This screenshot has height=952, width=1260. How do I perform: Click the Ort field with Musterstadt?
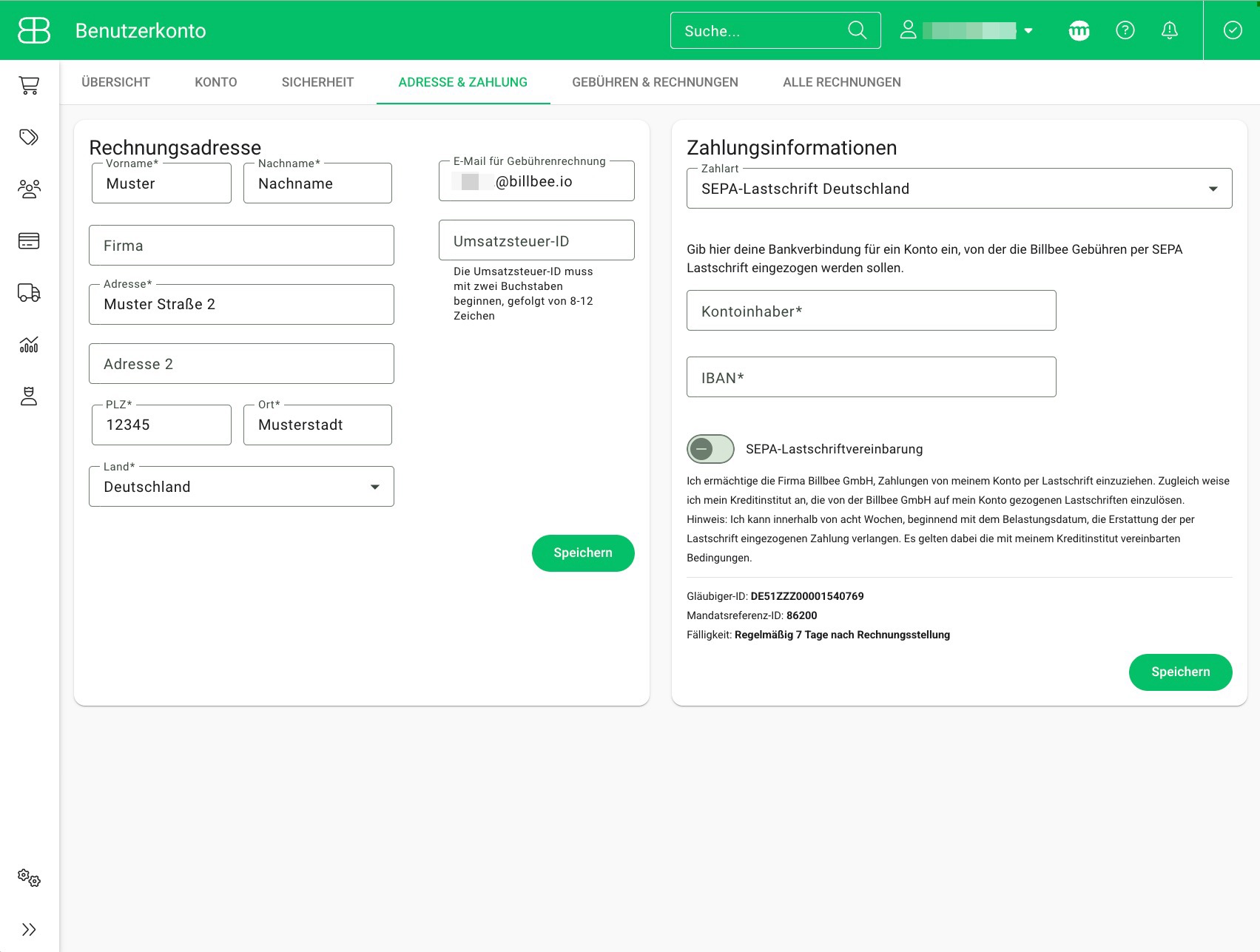coord(317,425)
